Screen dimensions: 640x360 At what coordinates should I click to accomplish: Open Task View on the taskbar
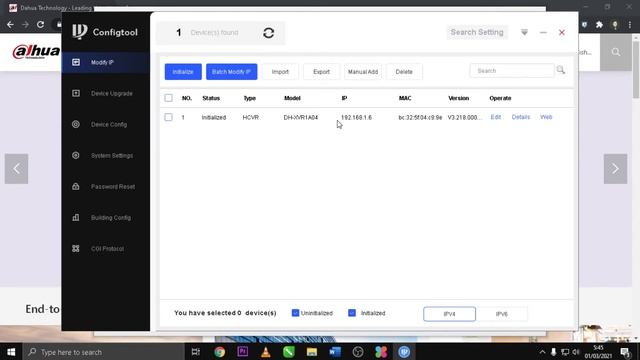tap(196, 352)
